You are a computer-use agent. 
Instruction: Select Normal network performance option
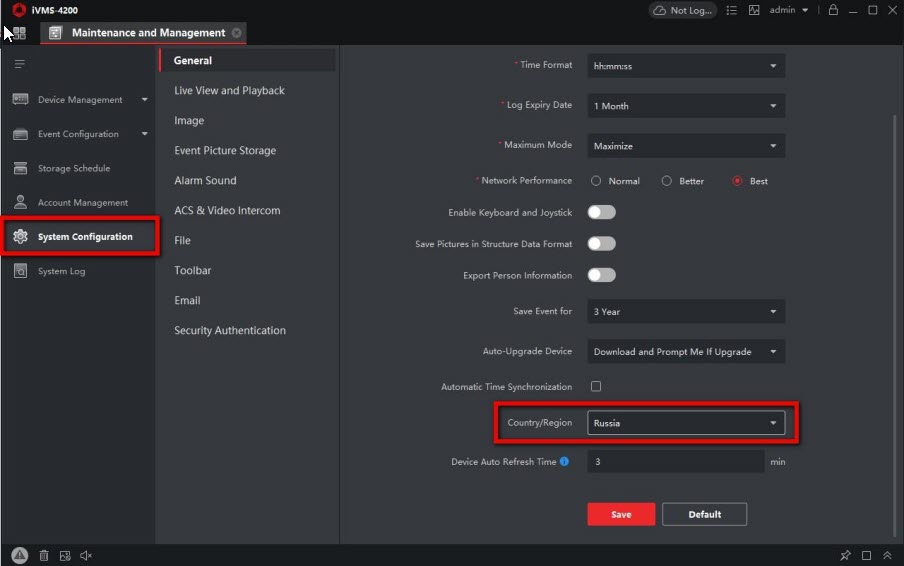pyautogui.click(x=596, y=181)
